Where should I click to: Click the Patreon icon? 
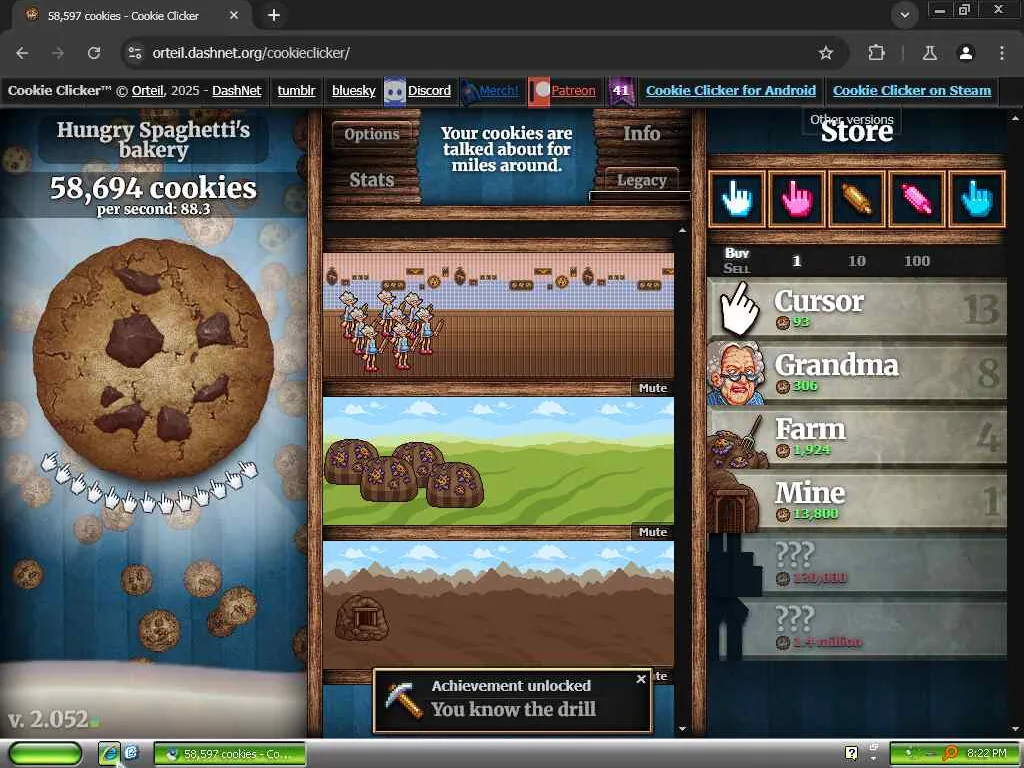[539, 91]
